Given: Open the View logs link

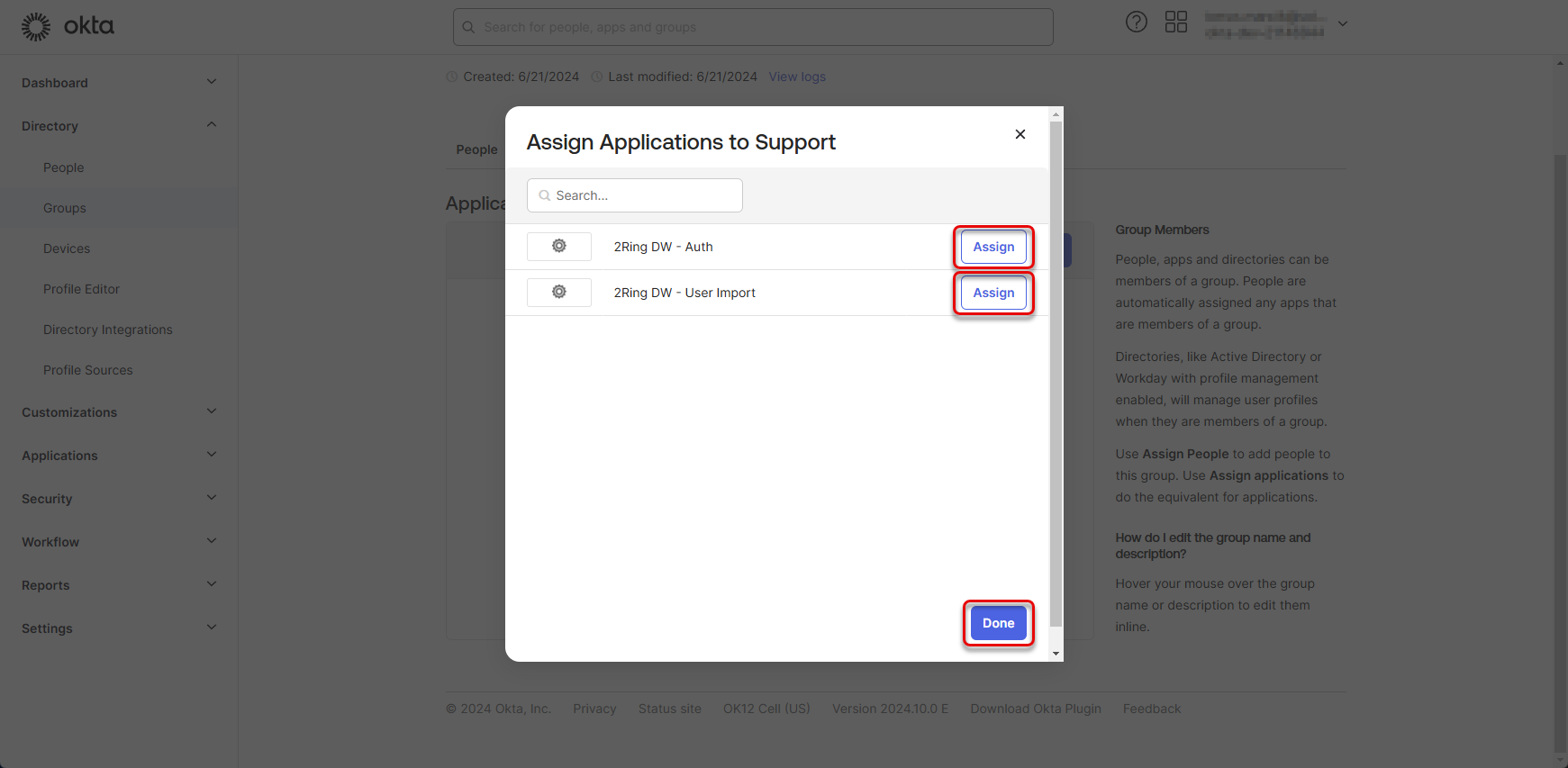Looking at the screenshot, I should [x=796, y=77].
